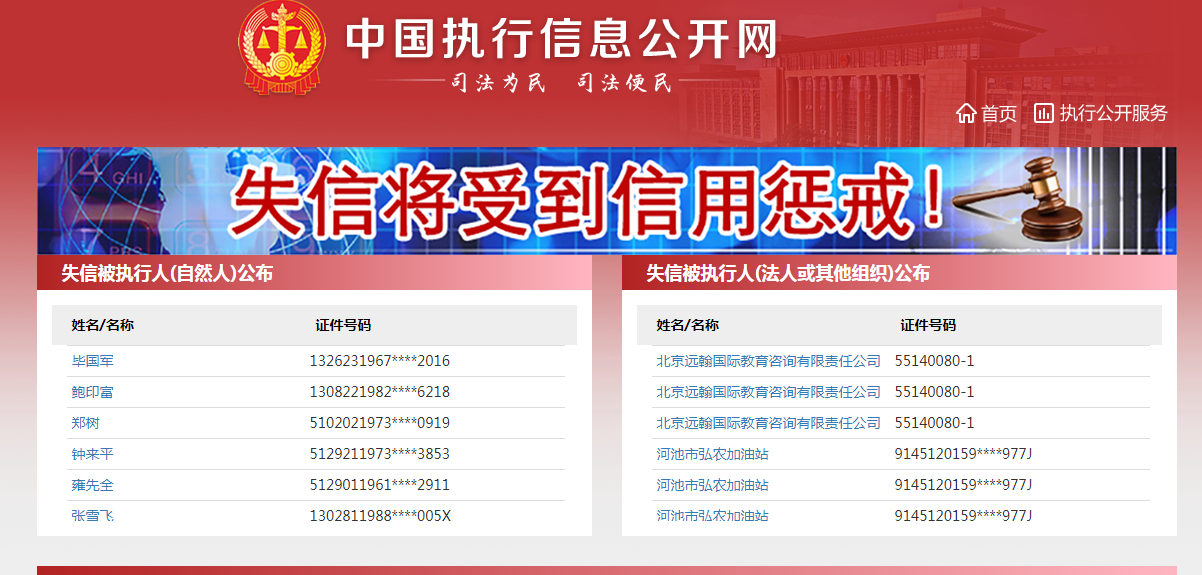This screenshot has width=1202, height=575.
Task: Open the record for 郑树
Action: pos(86,423)
